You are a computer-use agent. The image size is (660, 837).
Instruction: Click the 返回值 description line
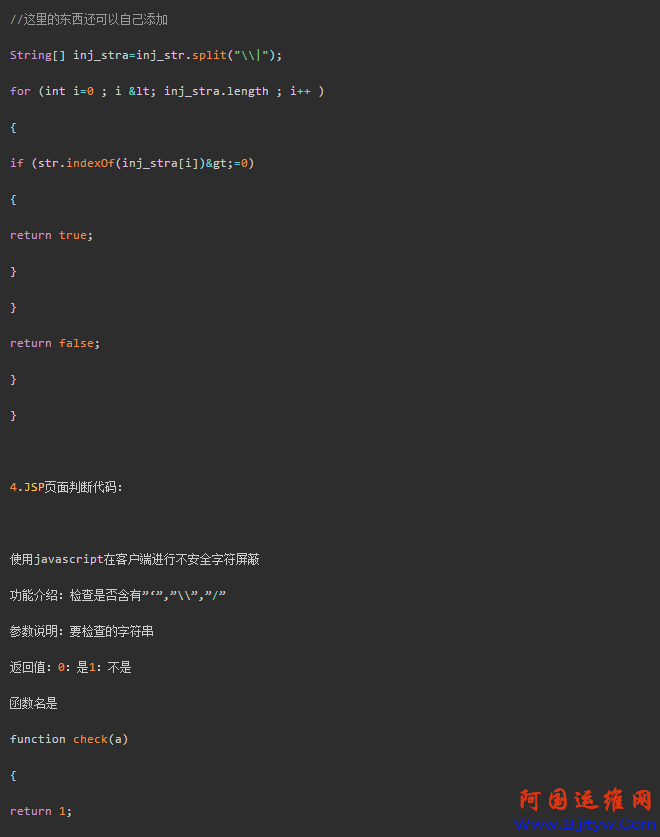71,667
